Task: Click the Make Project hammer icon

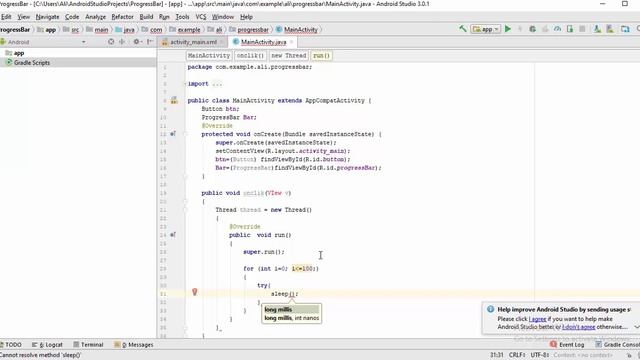Action: click(x=462, y=29)
